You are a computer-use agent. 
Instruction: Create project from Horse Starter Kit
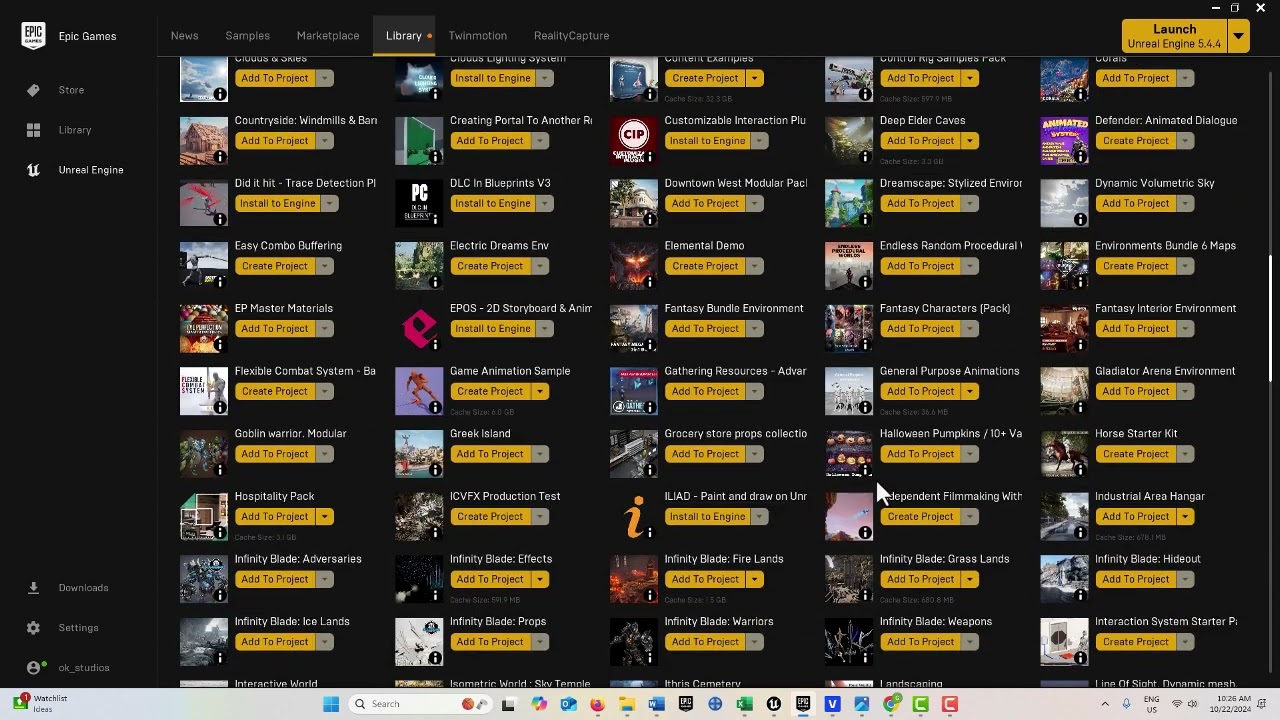[1135, 454]
